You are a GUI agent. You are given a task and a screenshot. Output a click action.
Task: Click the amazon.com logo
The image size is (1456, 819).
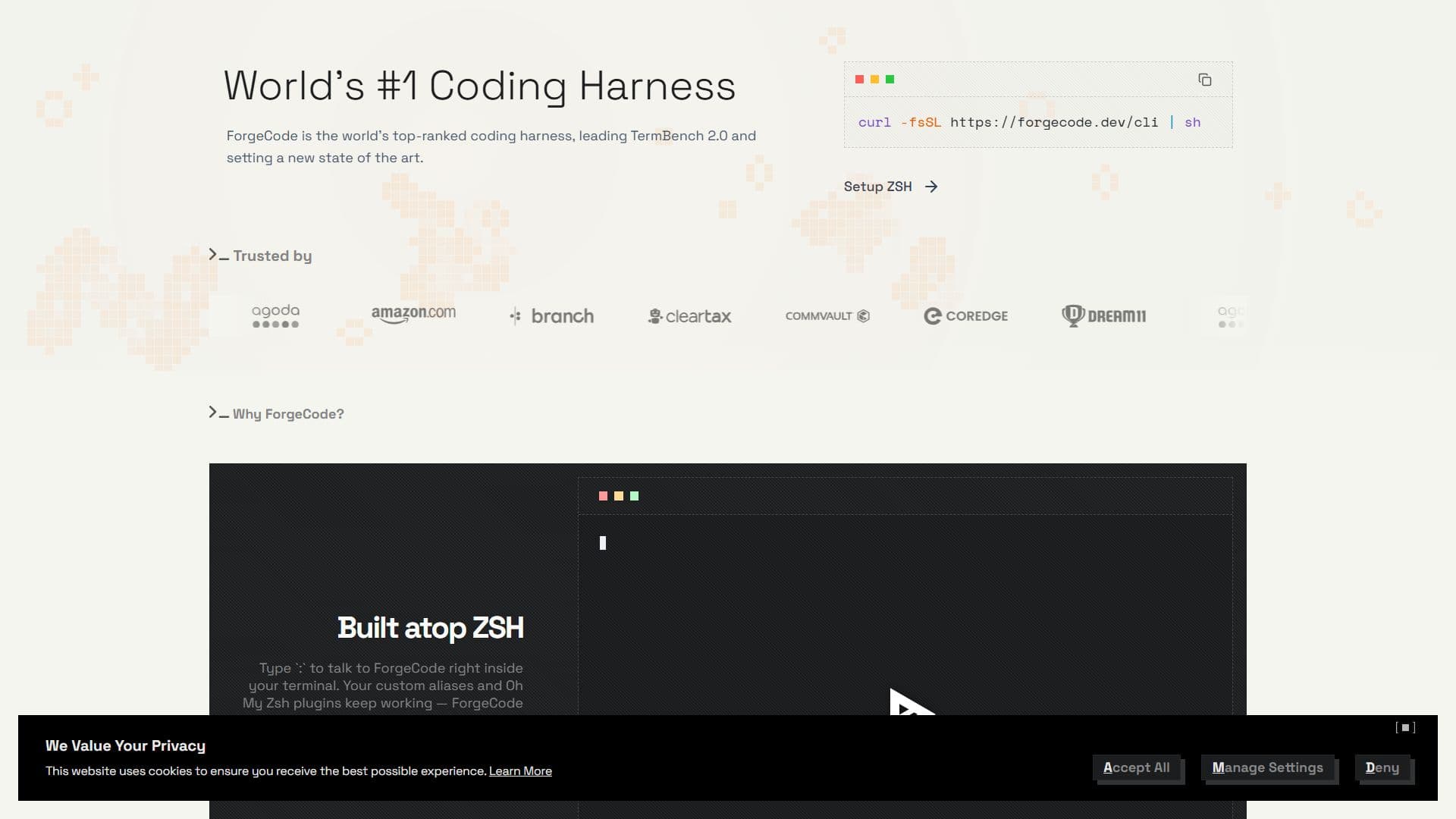click(x=413, y=314)
